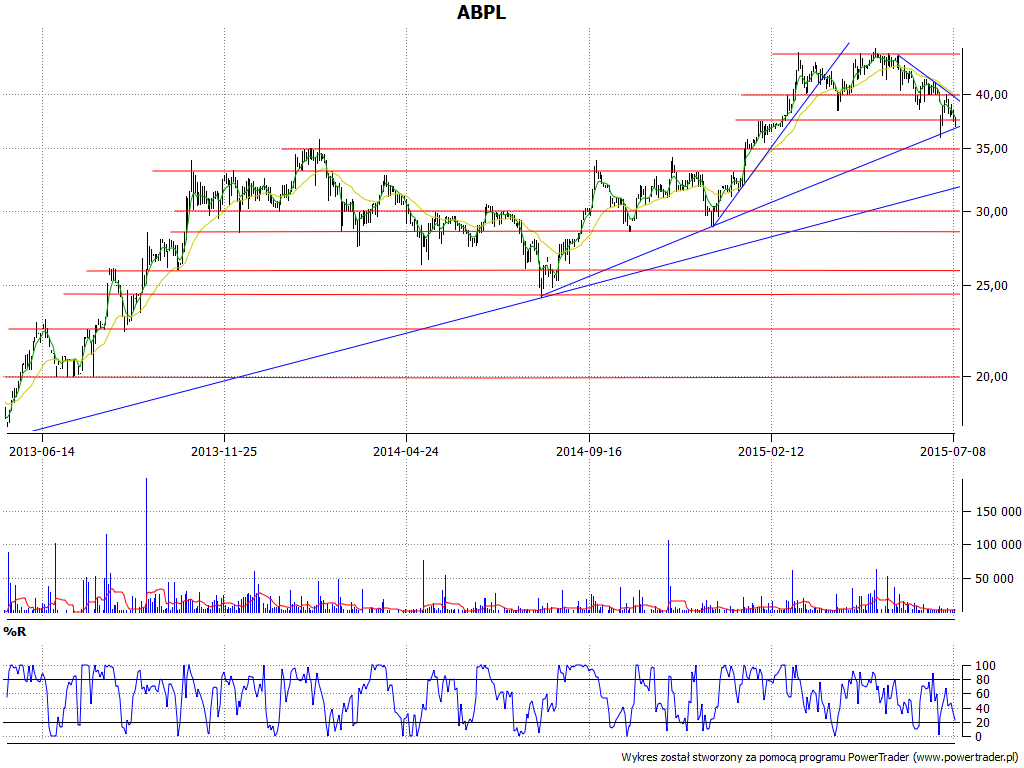Viewport: 1024px width, 768px height.
Task: Select the 2015-07-08 date label
Action: (953, 452)
